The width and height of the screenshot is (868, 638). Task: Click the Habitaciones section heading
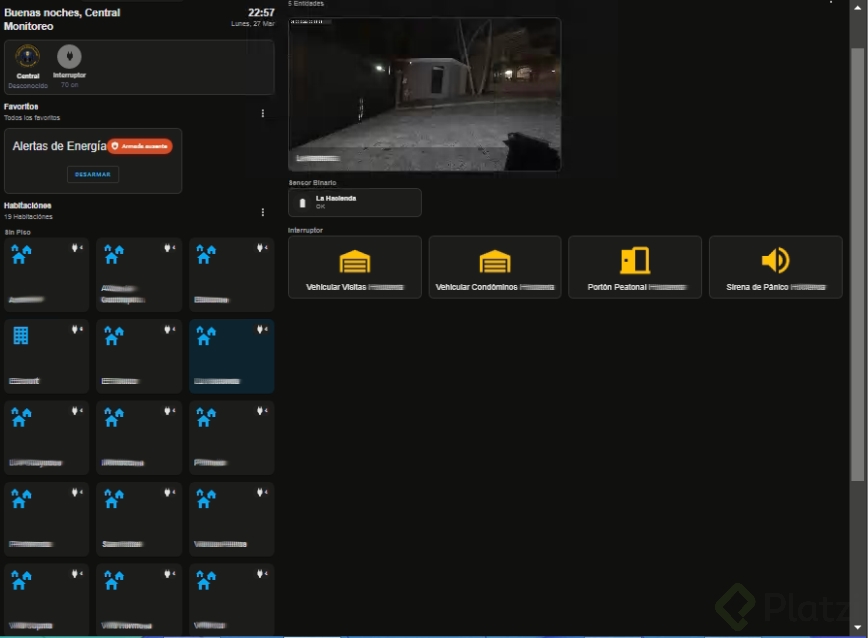click(28, 205)
